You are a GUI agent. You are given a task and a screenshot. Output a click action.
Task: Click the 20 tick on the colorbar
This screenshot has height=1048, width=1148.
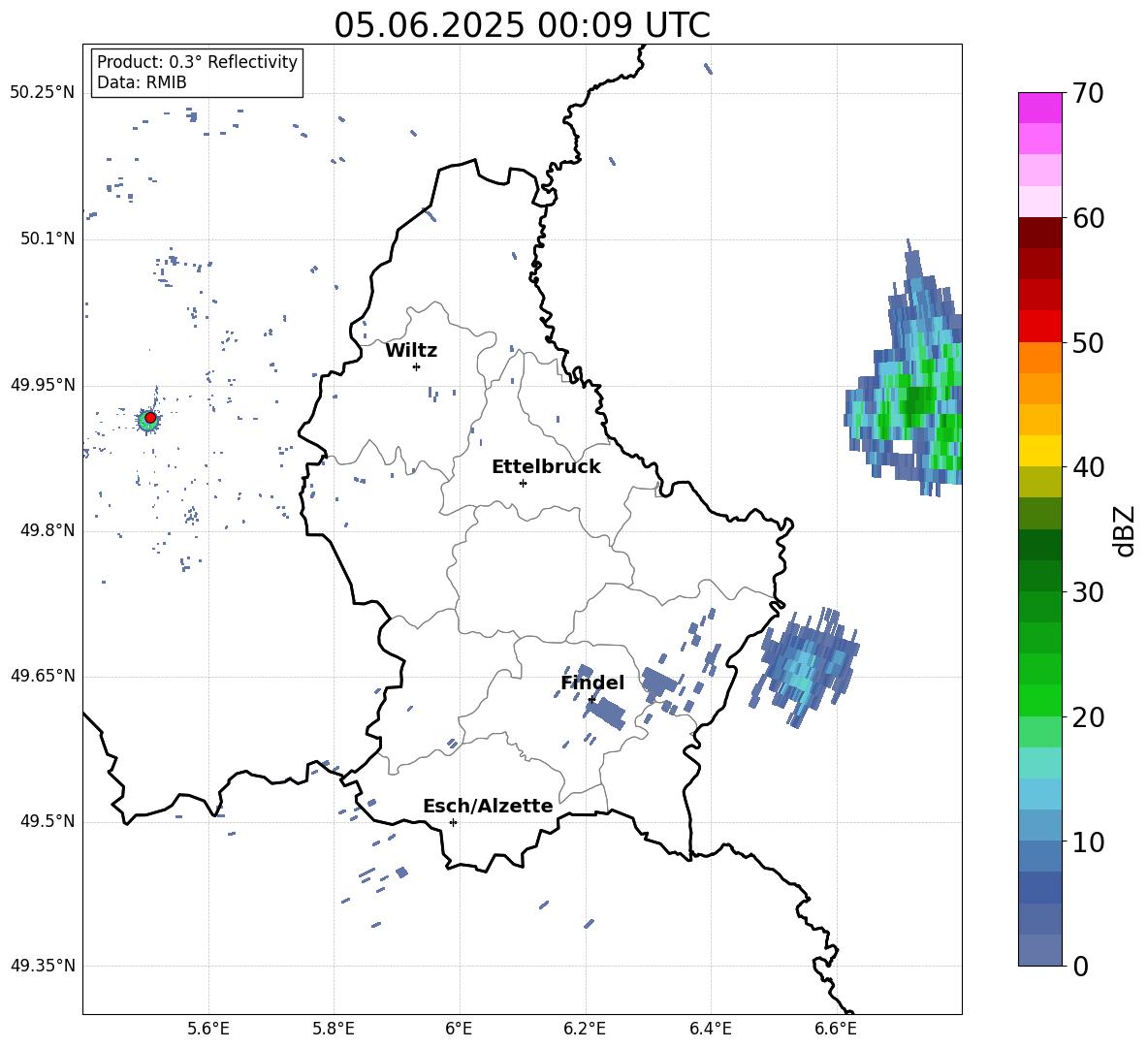click(1088, 716)
